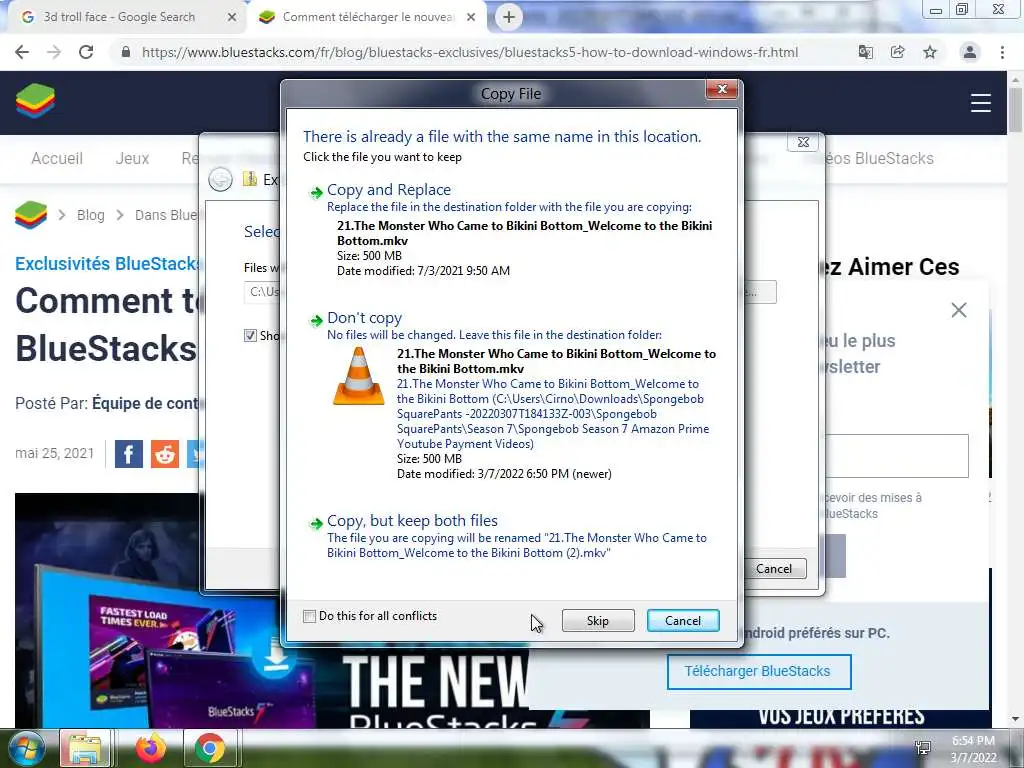This screenshot has width=1024, height=768.
Task: Click the site lock icon
Action: [125, 52]
